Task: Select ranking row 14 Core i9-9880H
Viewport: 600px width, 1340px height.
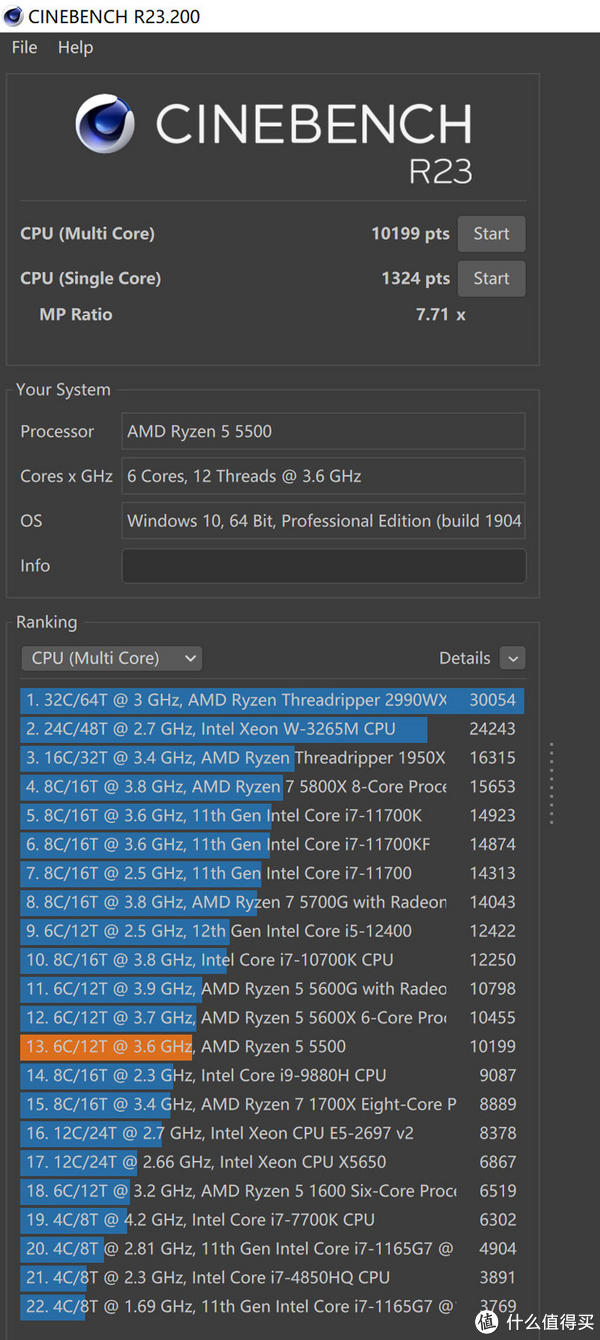Action: pyautogui.click(x=272, y=1076)
